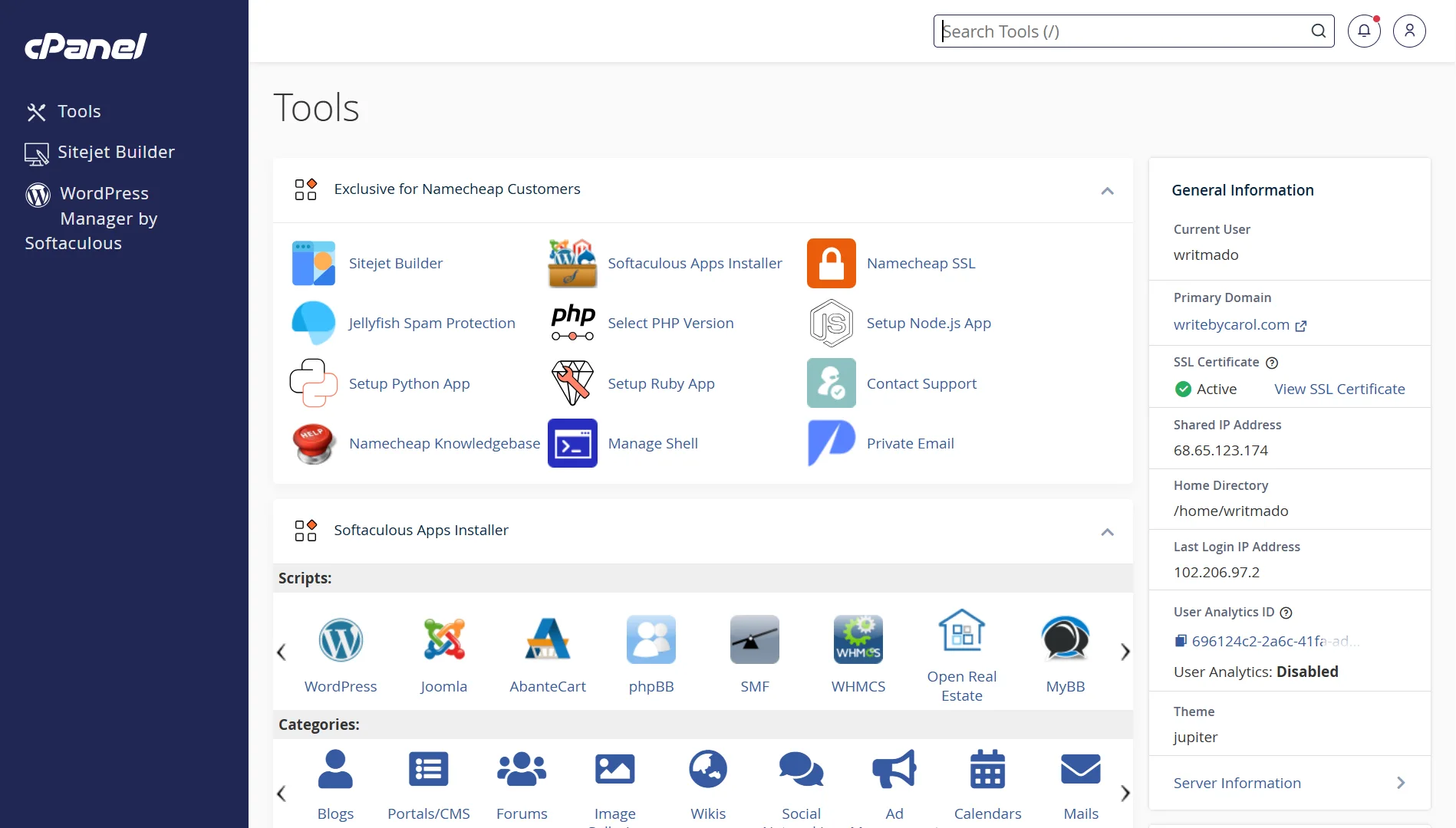The image size is (1456, 828).
Task: Show next categories with right arrow
Action: coord(1125,793)
